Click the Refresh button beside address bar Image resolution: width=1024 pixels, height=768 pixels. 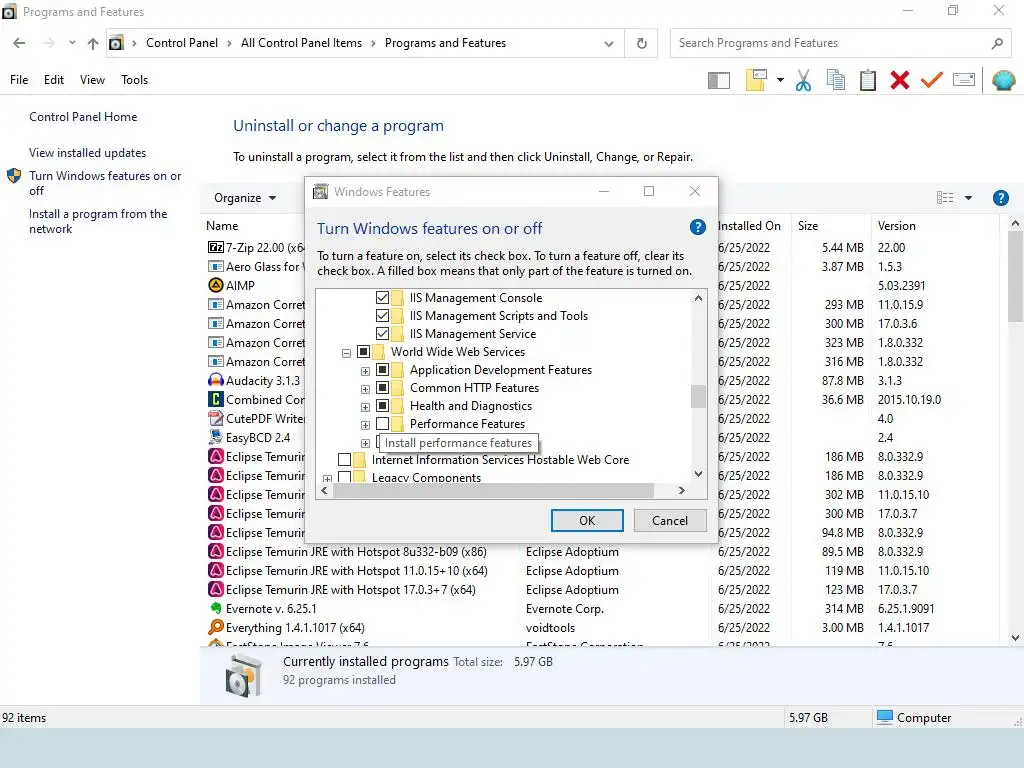[641, 43]
